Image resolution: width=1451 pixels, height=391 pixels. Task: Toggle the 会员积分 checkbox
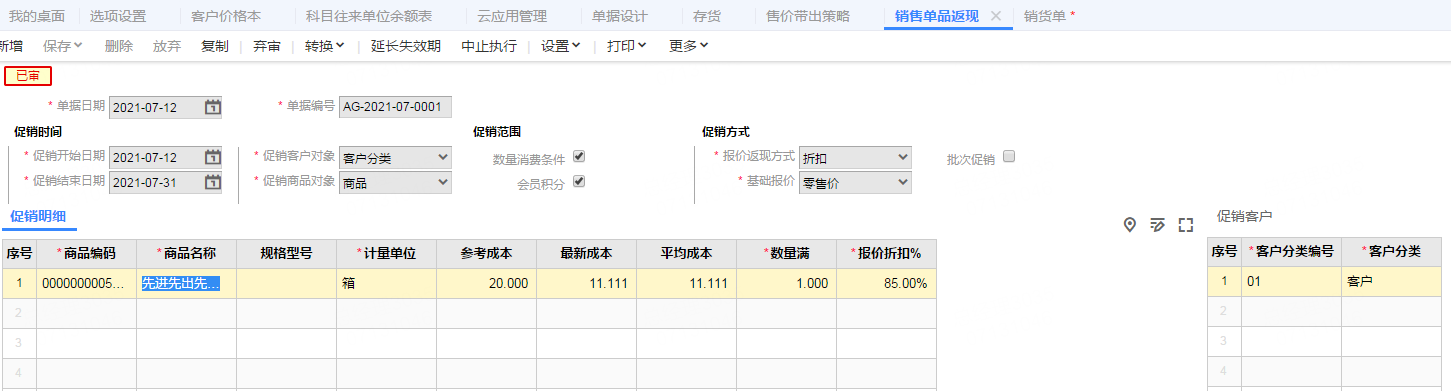[579, 182]
